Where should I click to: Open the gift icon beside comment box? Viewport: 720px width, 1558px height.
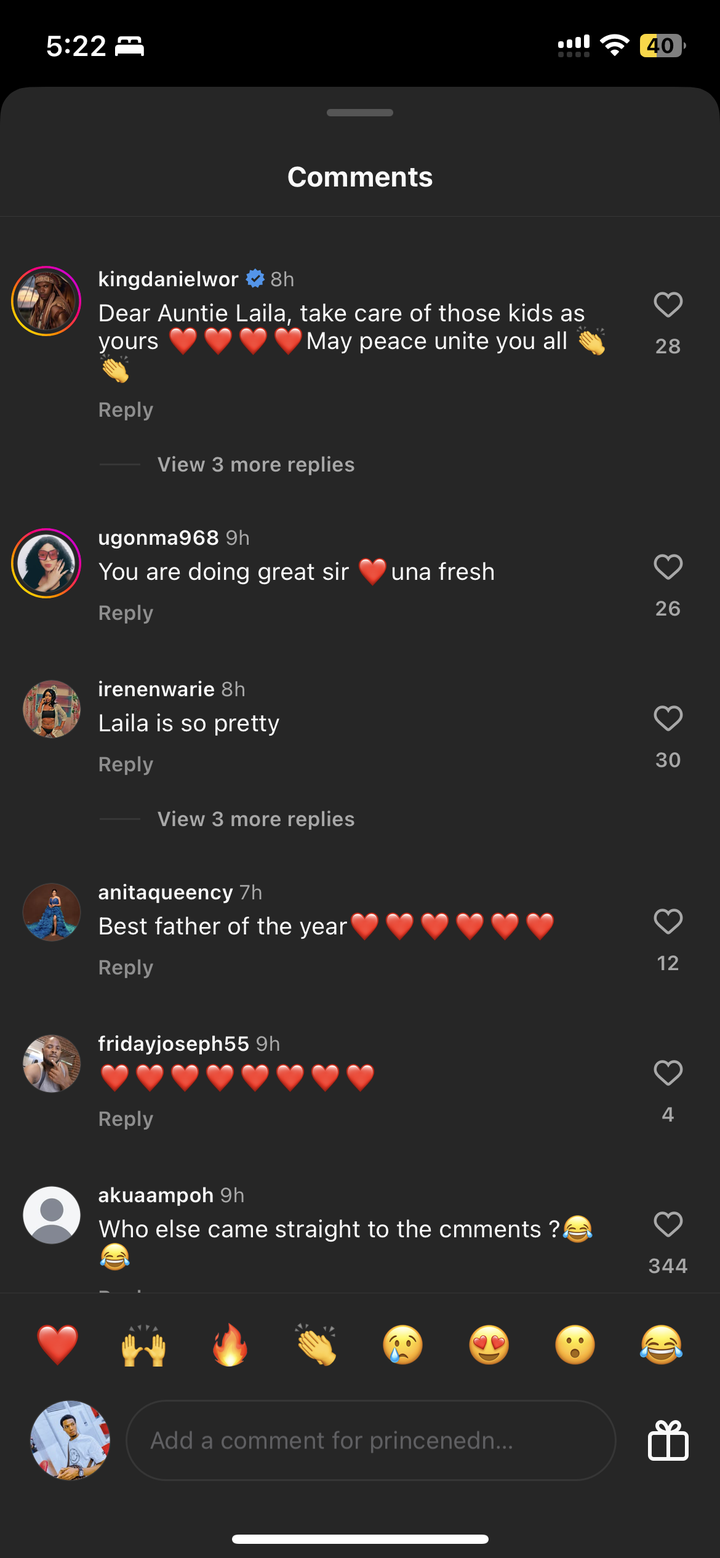[668, 1441]
